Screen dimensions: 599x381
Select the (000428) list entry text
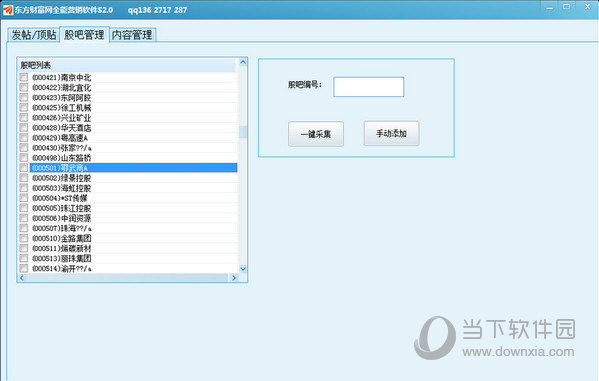click(62, 128)
